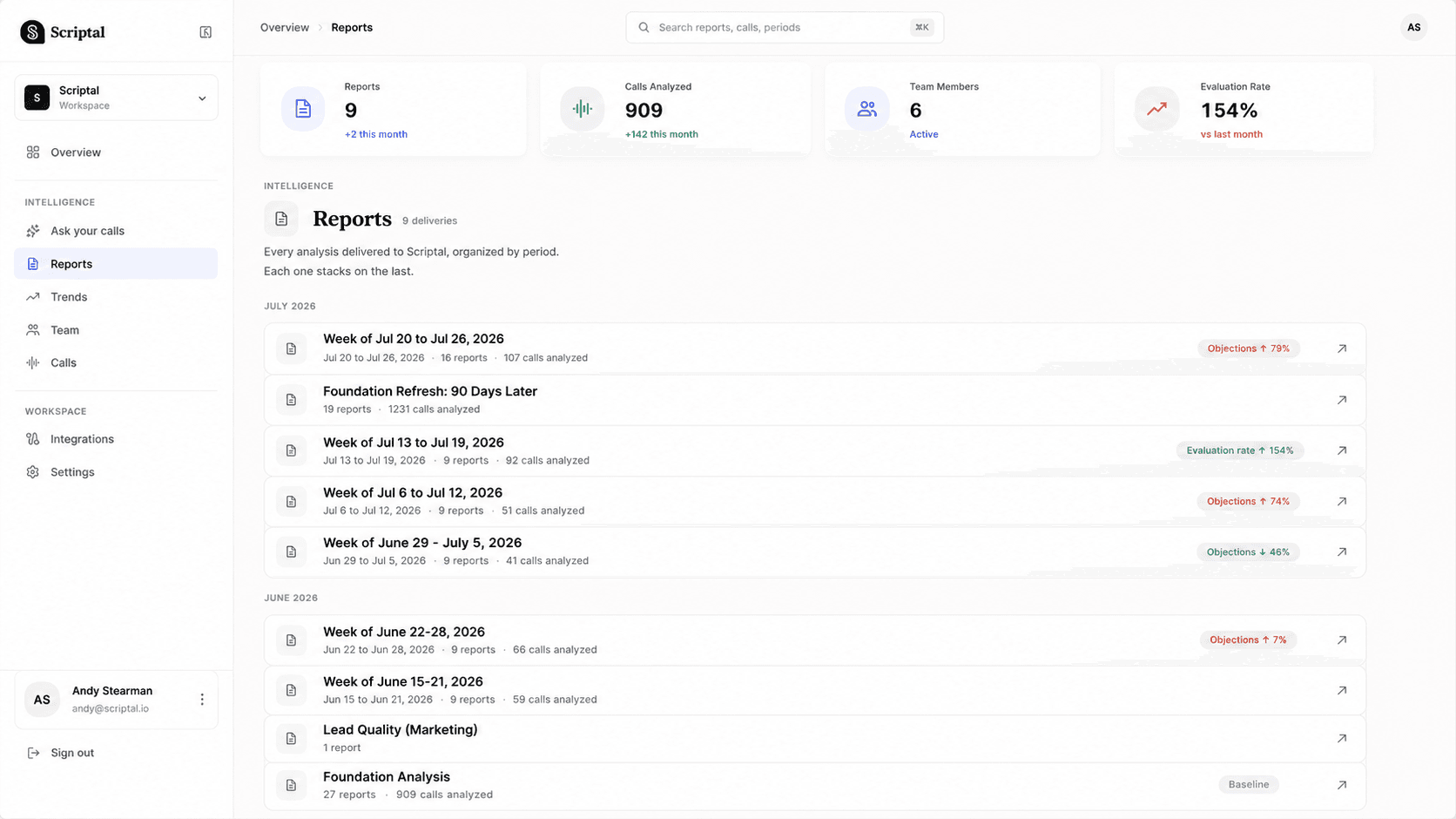Open workspace Settings
The width and height of the screenshot is (1456, 819).
click(116, 472)
